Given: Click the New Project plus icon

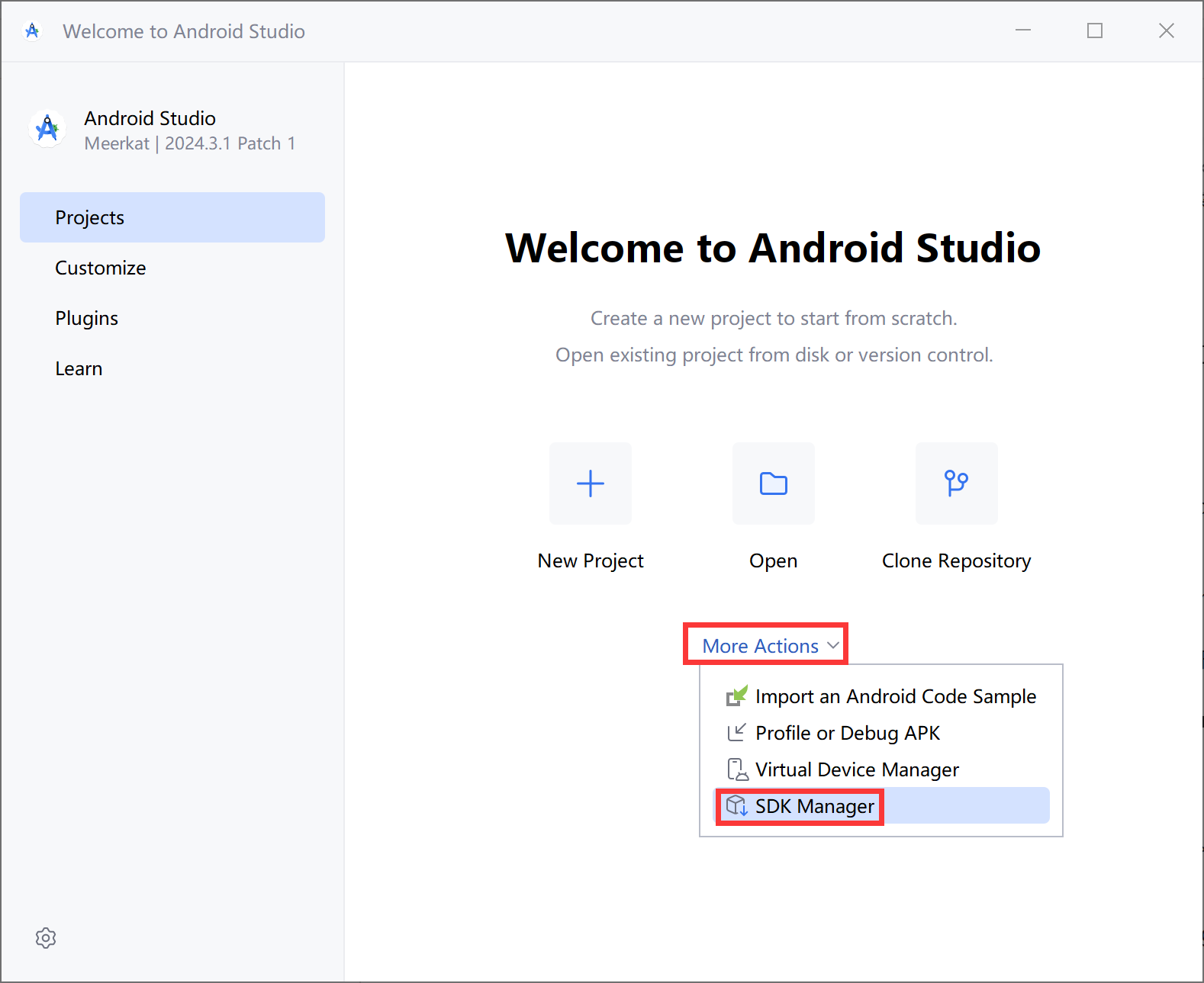Looking at the screenshot, I should tap(591, 483).
